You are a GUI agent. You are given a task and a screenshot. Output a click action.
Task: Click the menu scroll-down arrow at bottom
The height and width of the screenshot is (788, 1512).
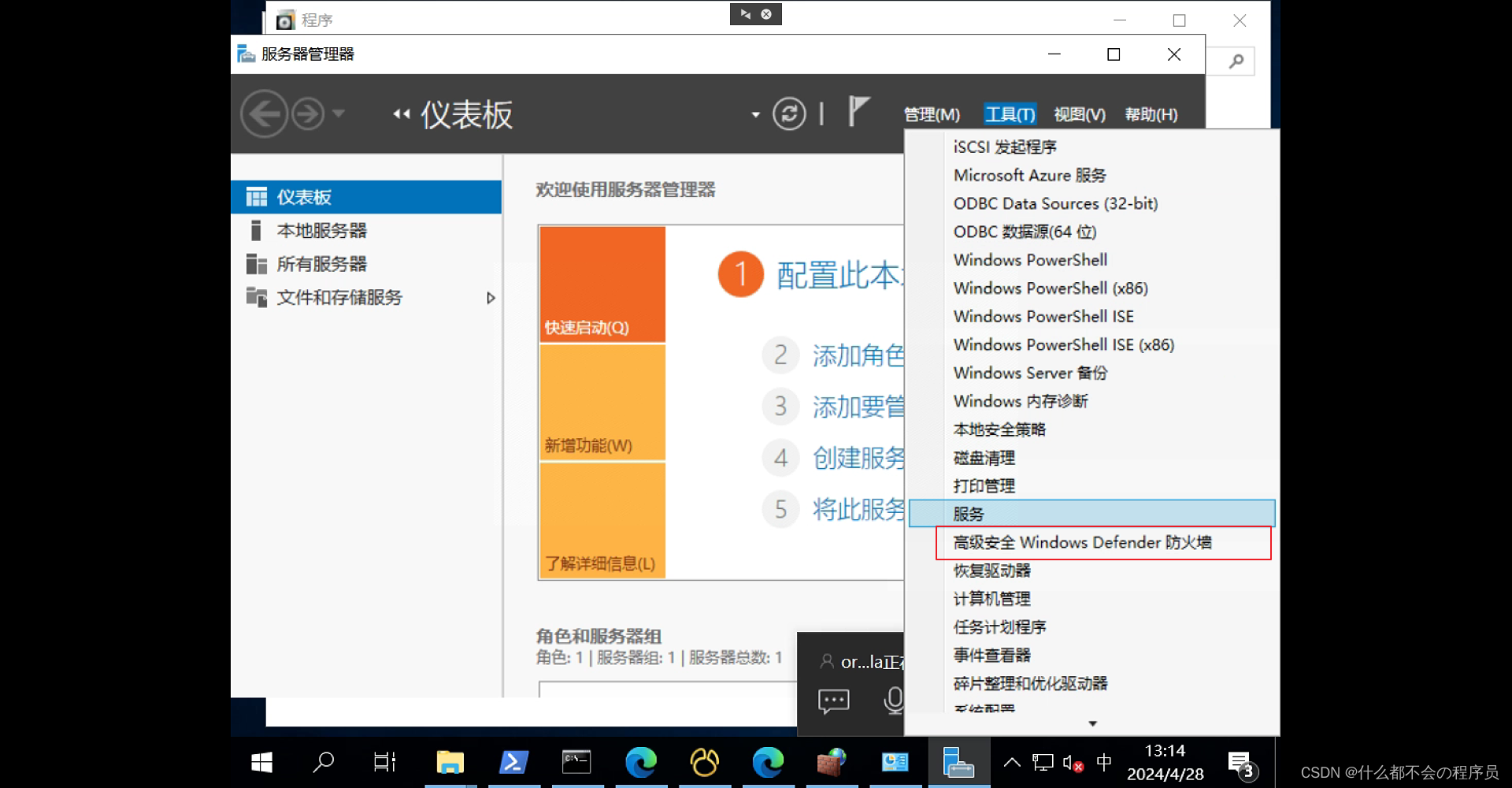tap(1092, 723)
